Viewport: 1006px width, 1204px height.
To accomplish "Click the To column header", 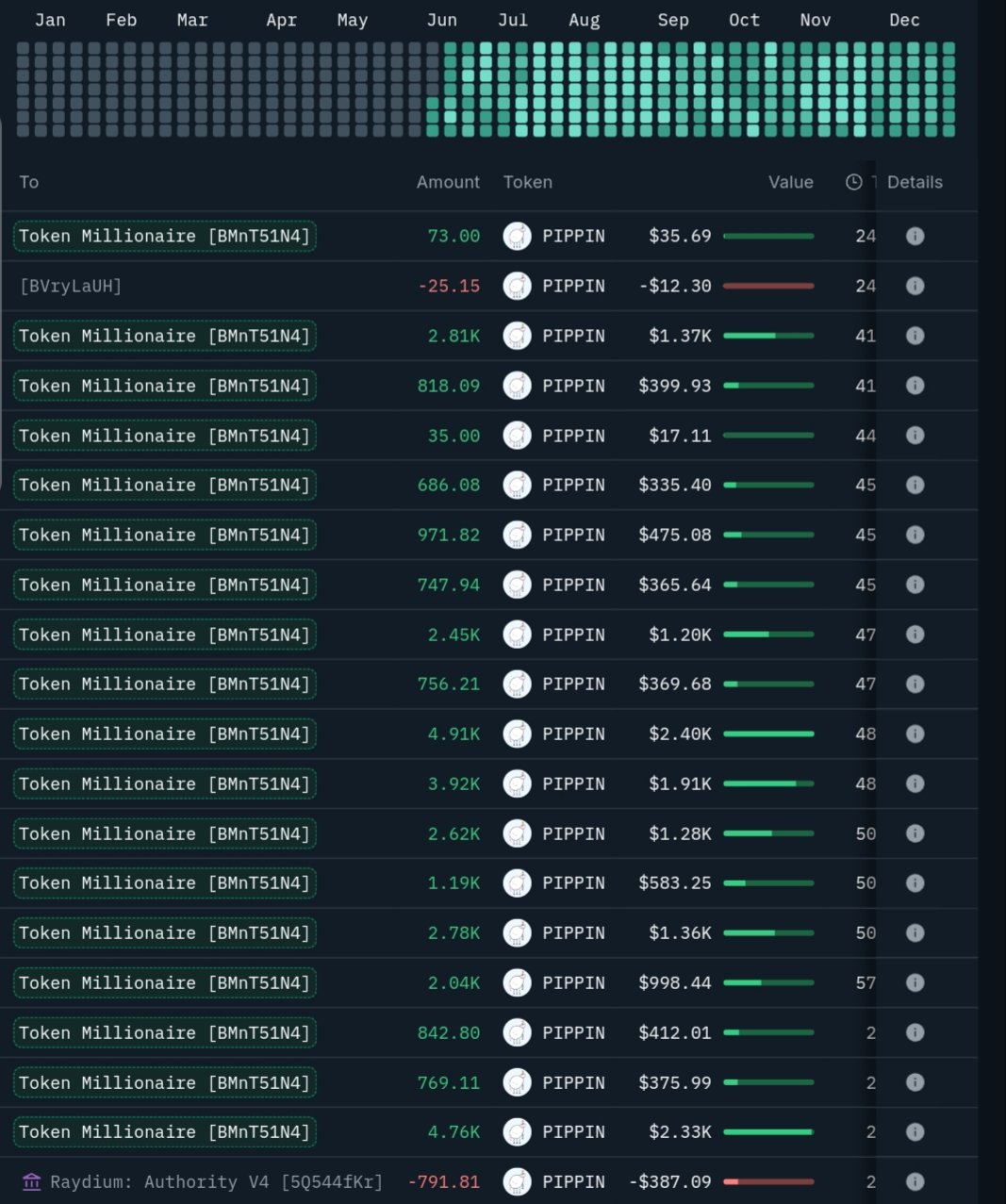I will click(29, 182).
